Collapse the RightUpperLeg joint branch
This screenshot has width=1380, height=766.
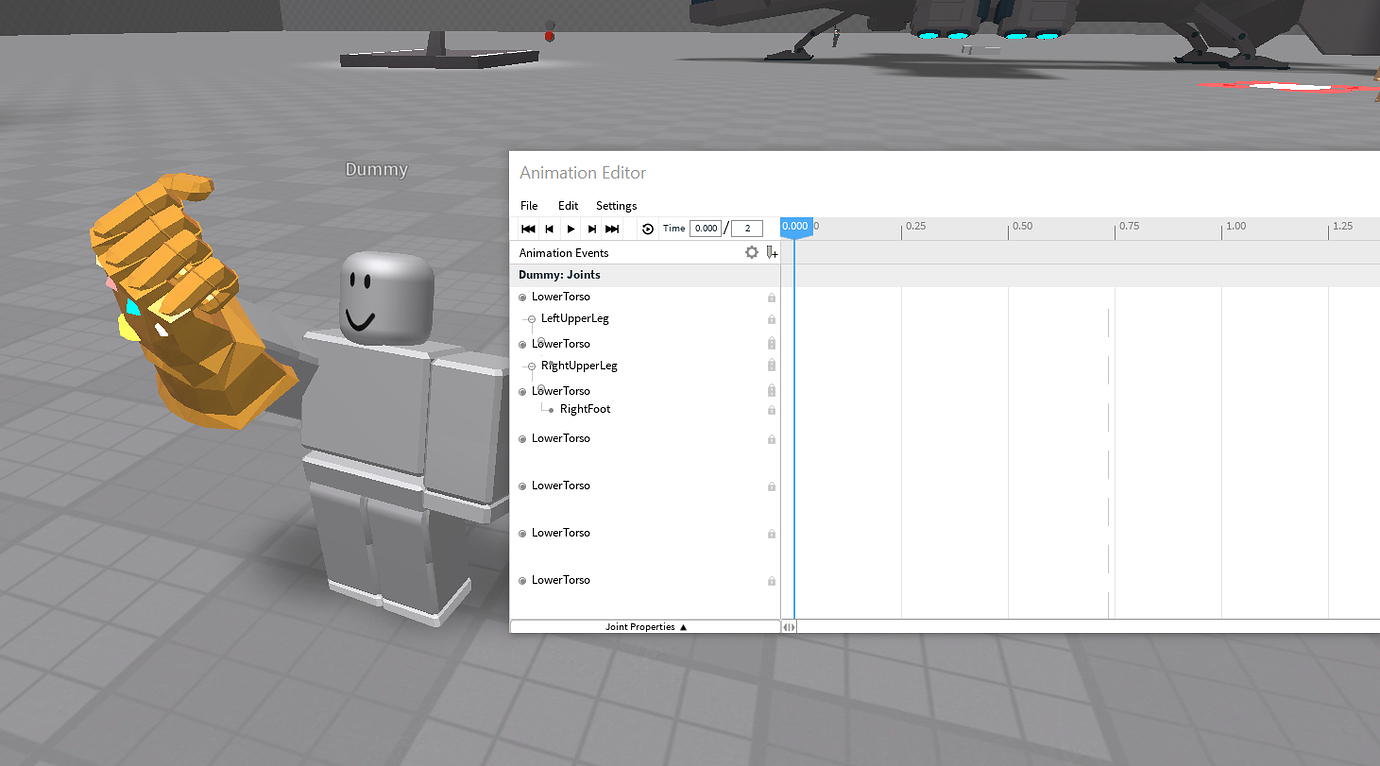(x=532, y=367)
